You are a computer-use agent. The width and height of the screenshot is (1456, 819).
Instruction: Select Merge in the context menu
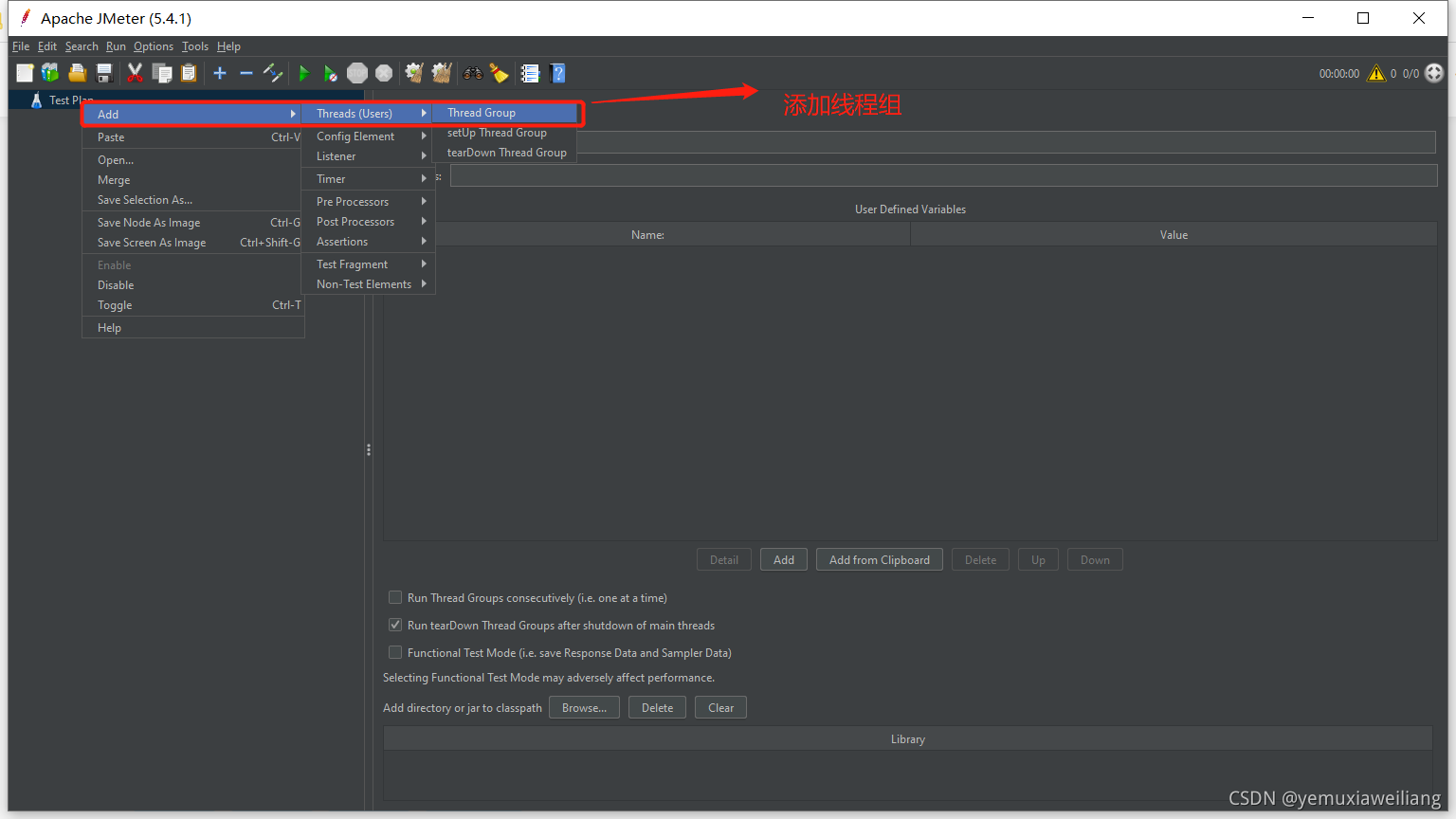tap(193, 180)
